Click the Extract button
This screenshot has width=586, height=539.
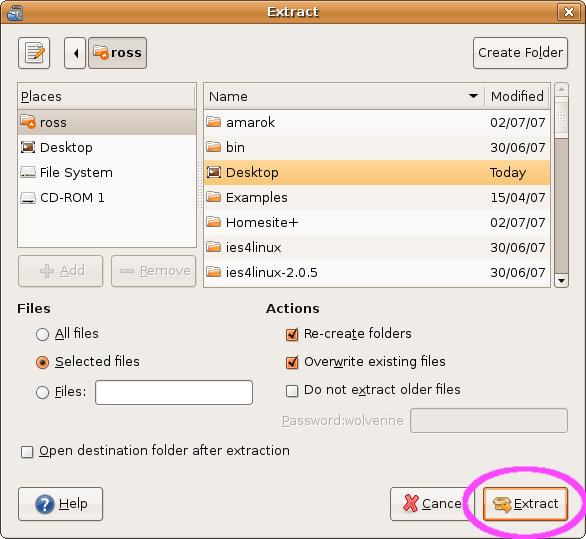pos(525,504)
